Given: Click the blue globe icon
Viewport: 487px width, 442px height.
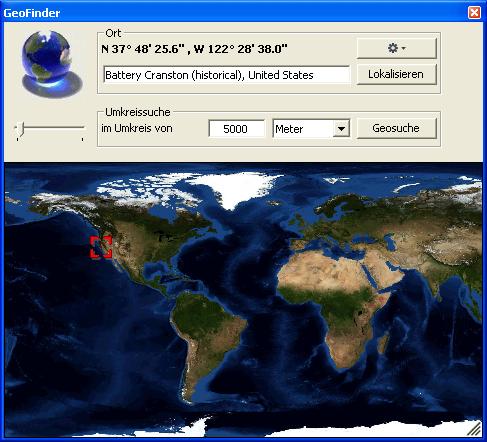Looking at the screenshot, I should pos(51,64).
